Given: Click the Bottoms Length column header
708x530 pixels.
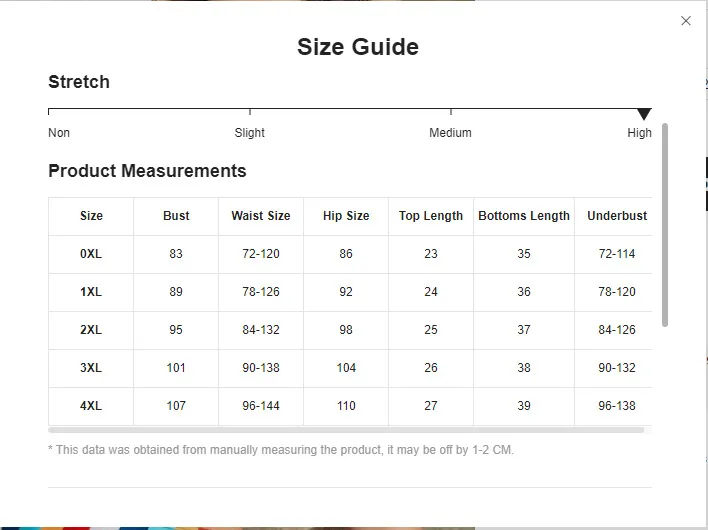Looking at the screenshot, I should coord(524,216).
